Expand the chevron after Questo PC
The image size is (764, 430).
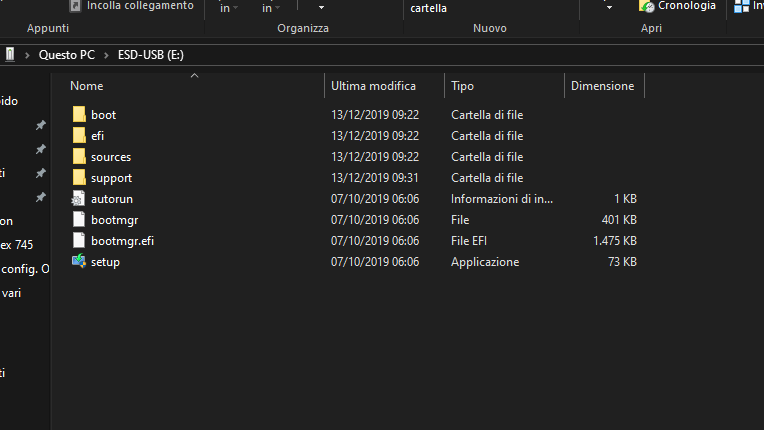tap(106, 55)
